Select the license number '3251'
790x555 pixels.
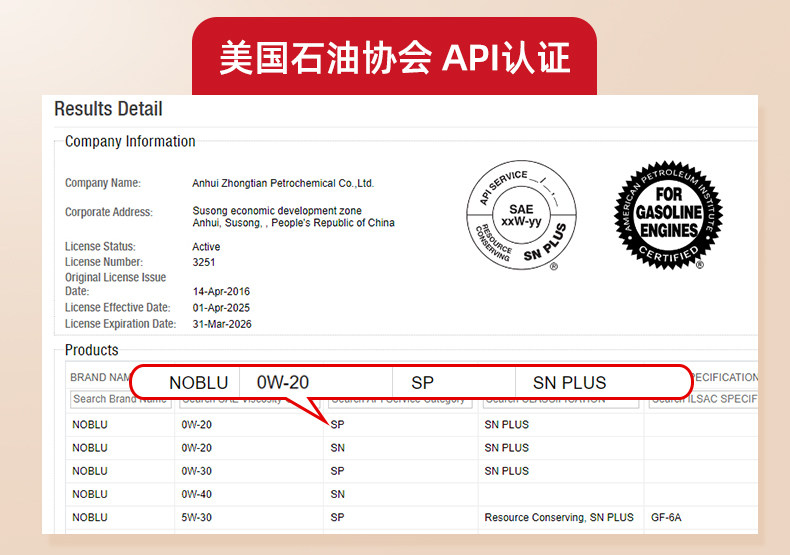(x=204, y=262)
